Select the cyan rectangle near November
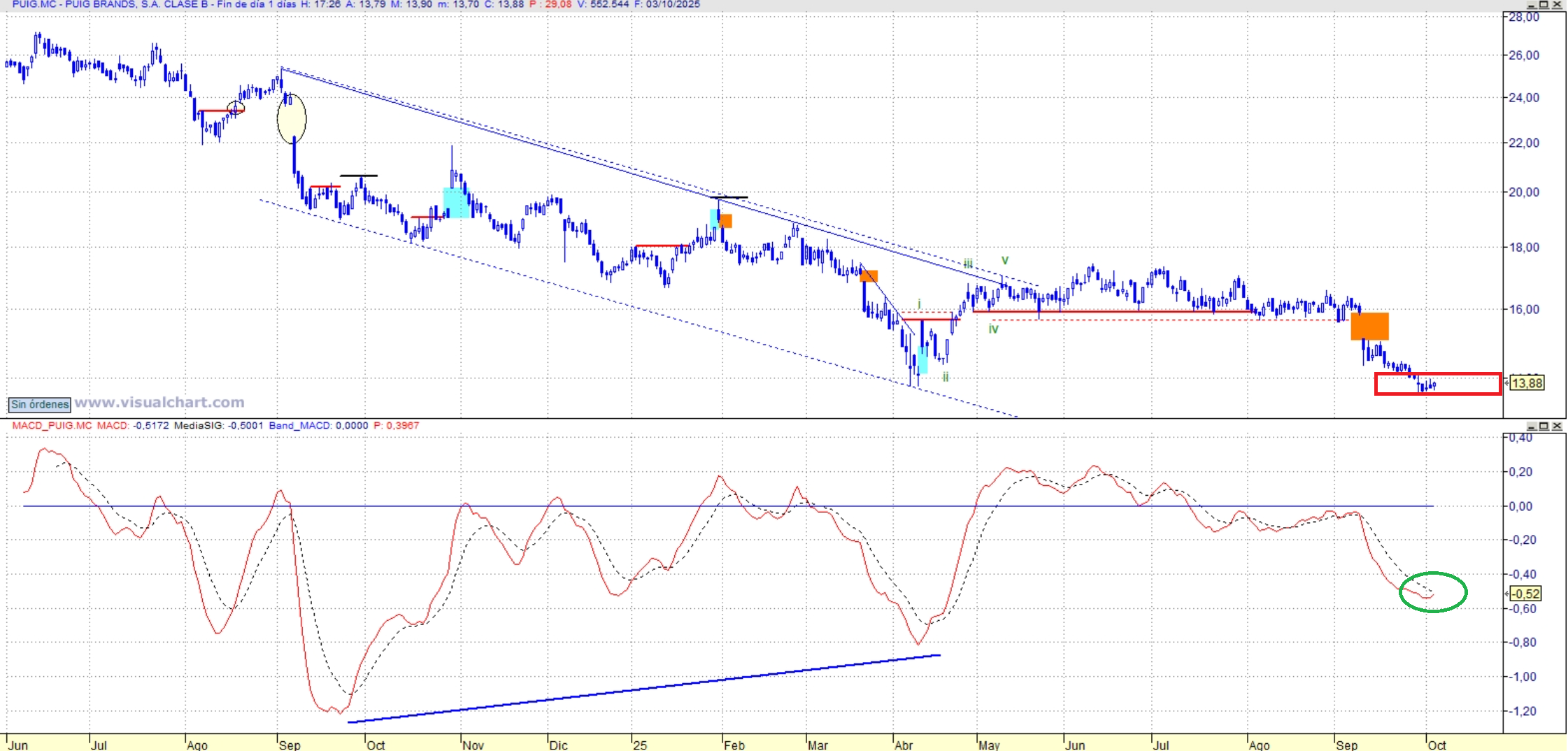 click(x=457, y=203)
